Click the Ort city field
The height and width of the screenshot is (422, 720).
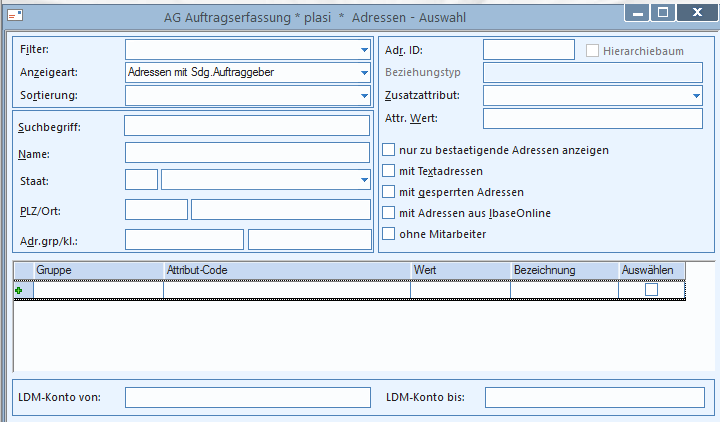[x=281, y=209]
